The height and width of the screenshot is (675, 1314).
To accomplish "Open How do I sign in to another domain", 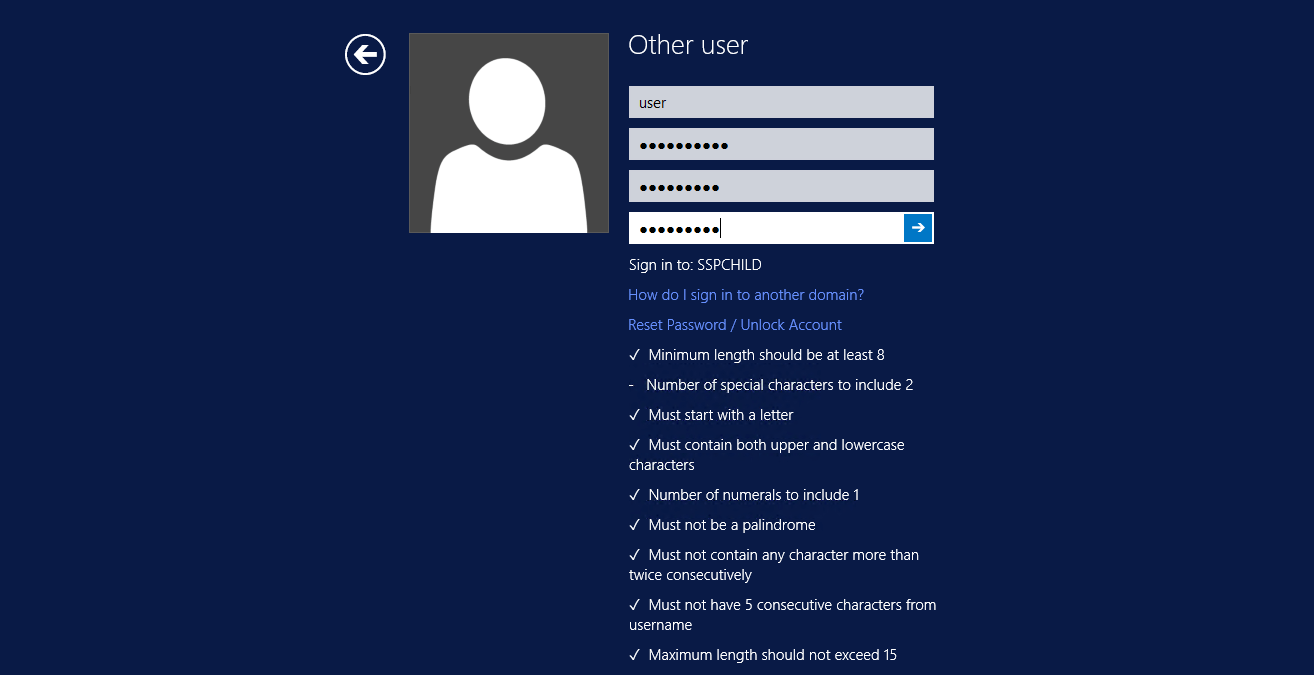I will (x=746, y=294).
